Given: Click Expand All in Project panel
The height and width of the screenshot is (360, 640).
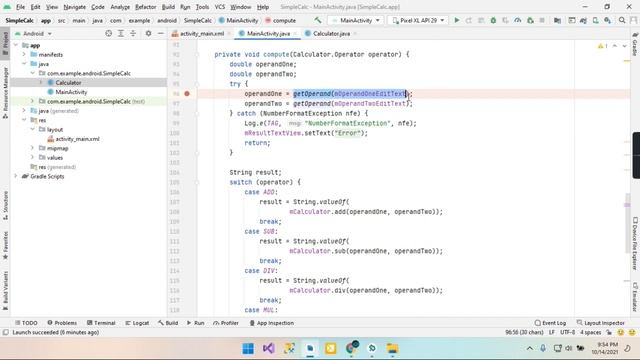Looking at the screenshot, I should click(x=121, y=33).
